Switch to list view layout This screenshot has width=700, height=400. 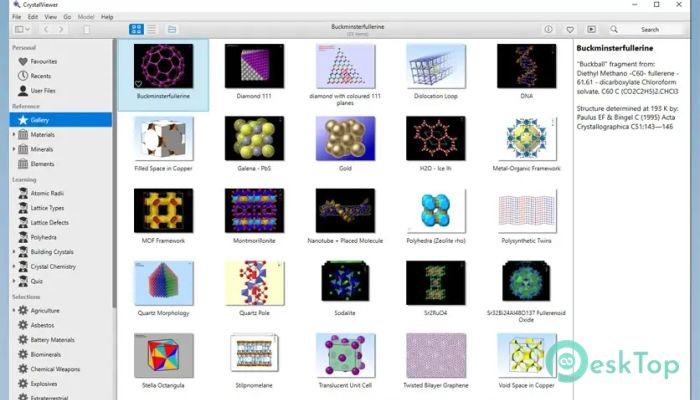coord(150,29)
